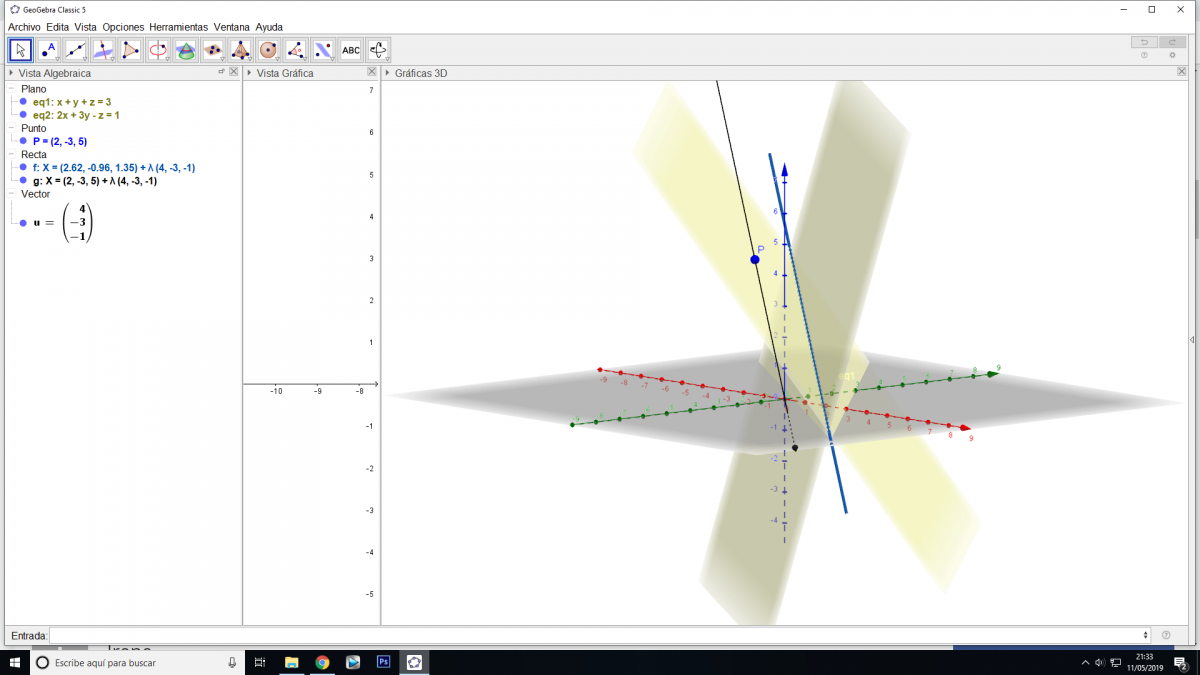Viewport: 1200px width, 675px height.
Task: Click the Undo button
Action: point(1143,42)
